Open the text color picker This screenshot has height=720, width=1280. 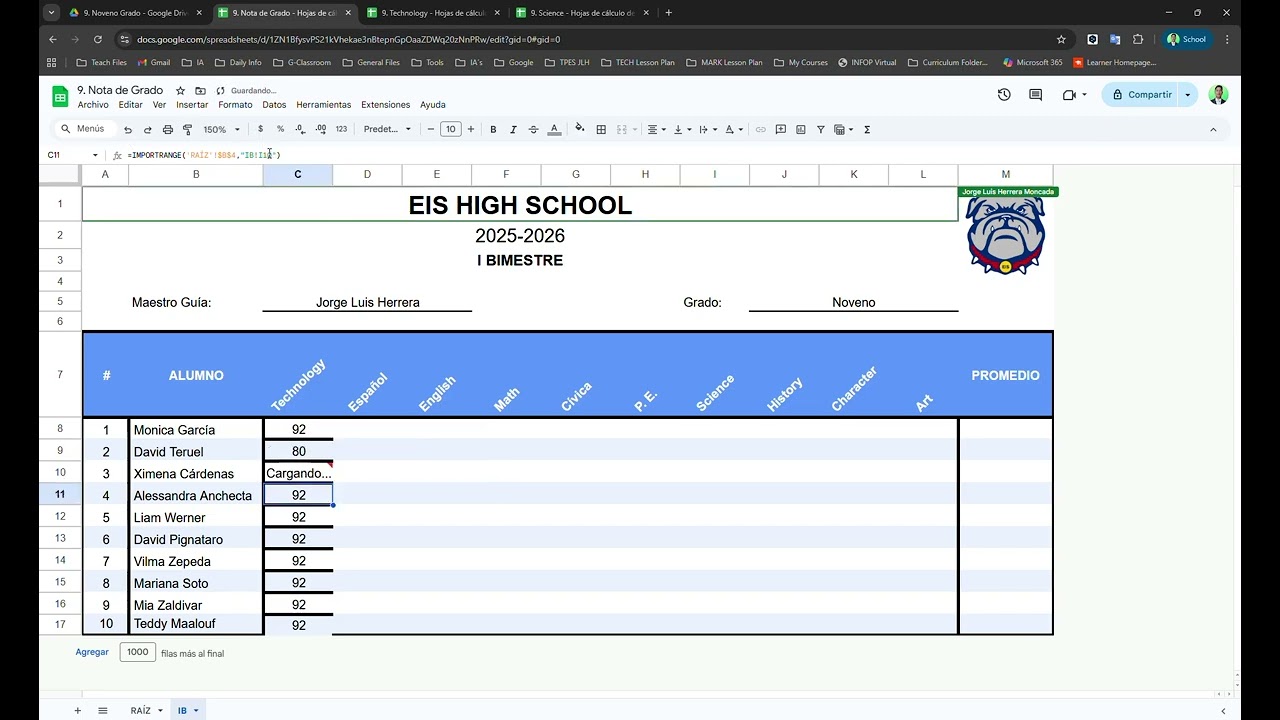554,129
